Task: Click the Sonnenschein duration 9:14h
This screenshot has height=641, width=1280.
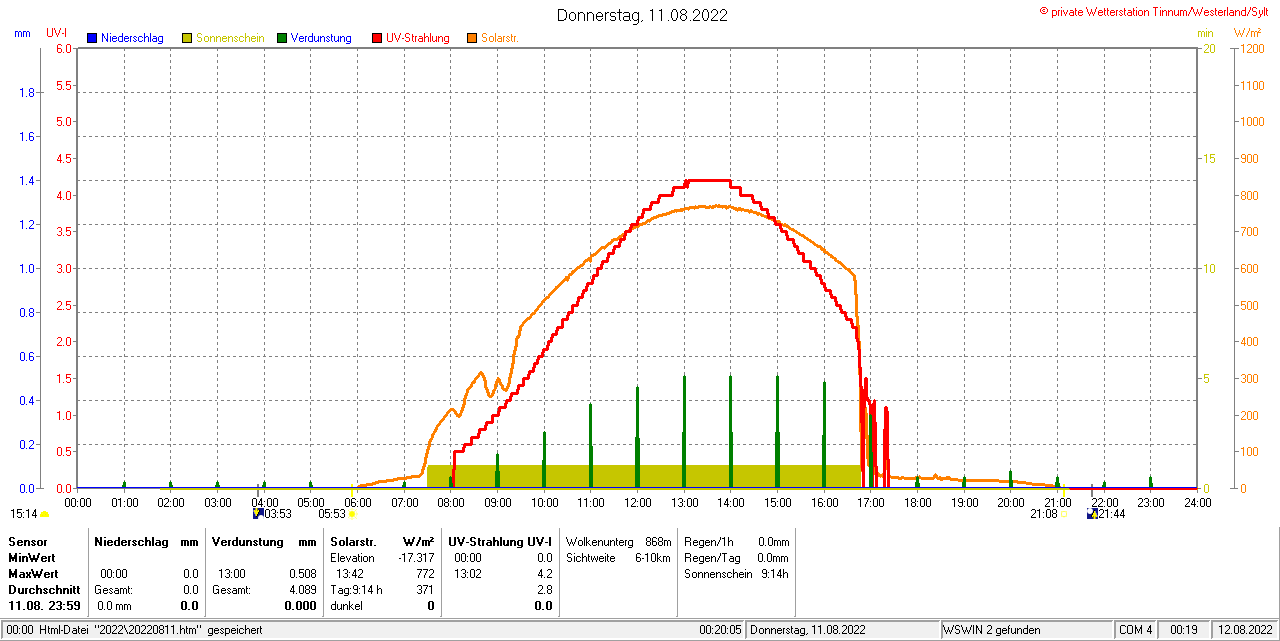Action: point(775,573)
